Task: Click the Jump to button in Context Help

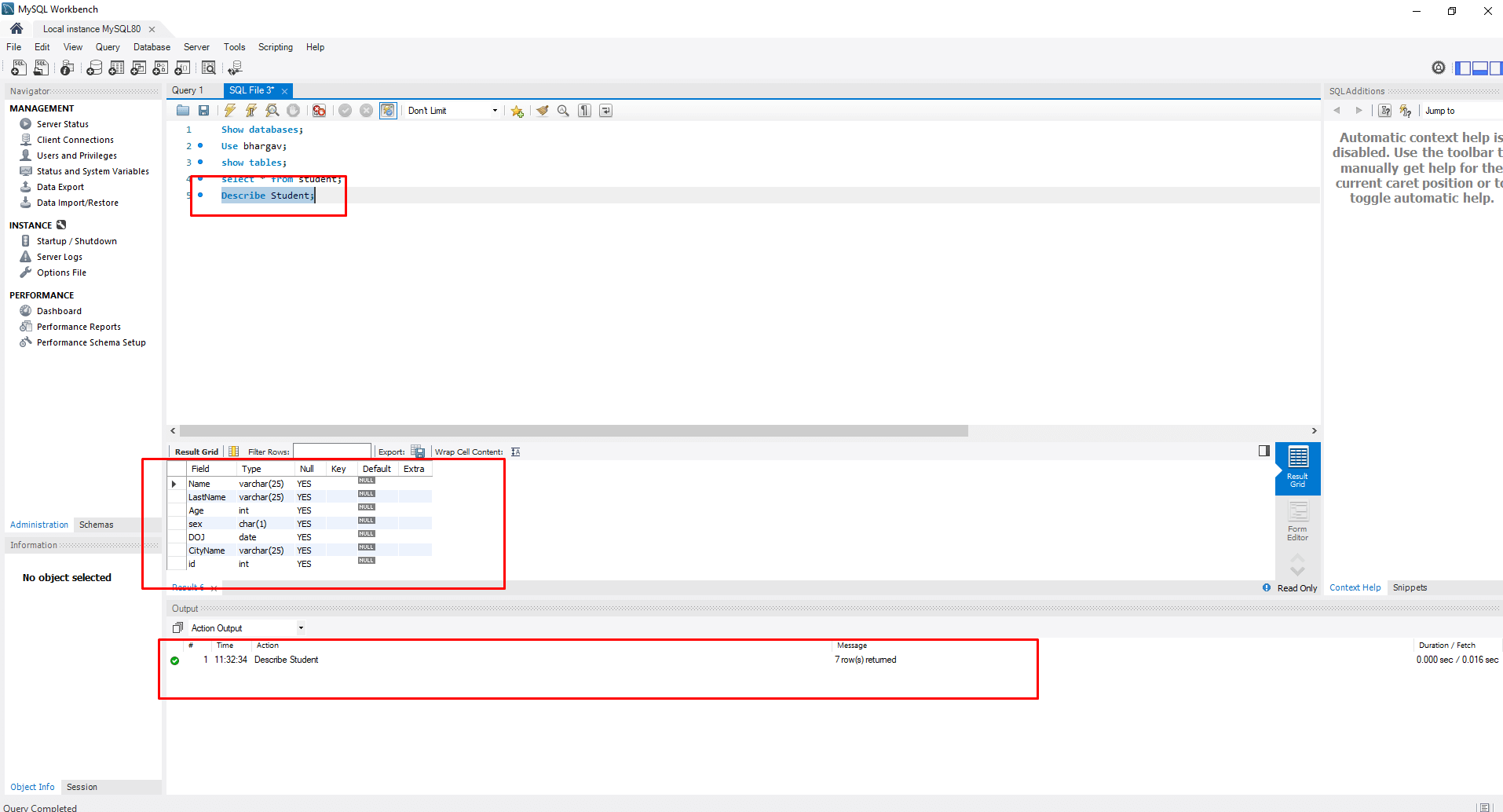Action: pos(1439,111)
